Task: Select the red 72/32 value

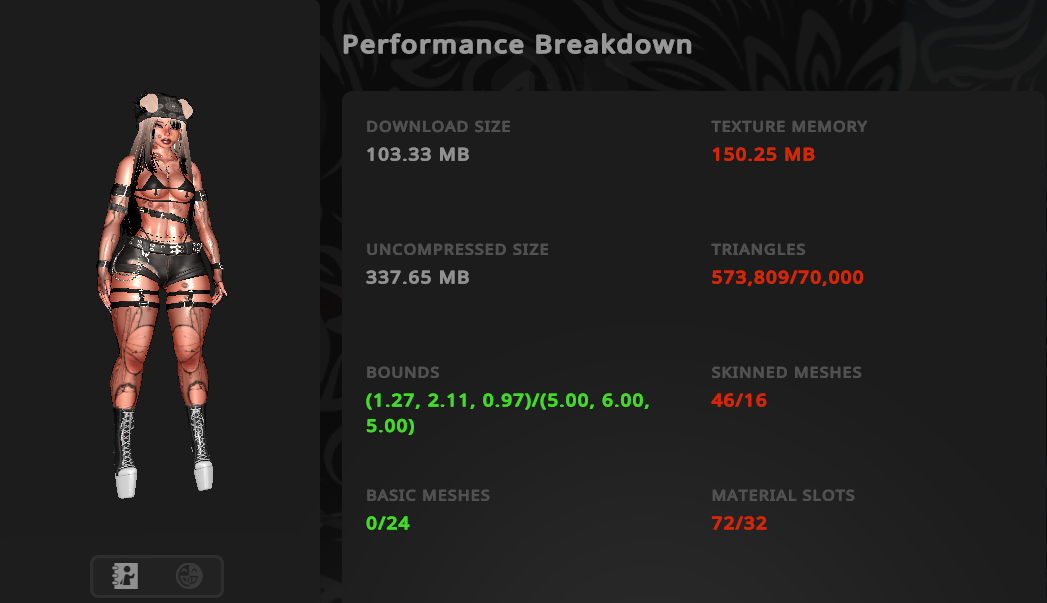Action: tap(739, 523)
